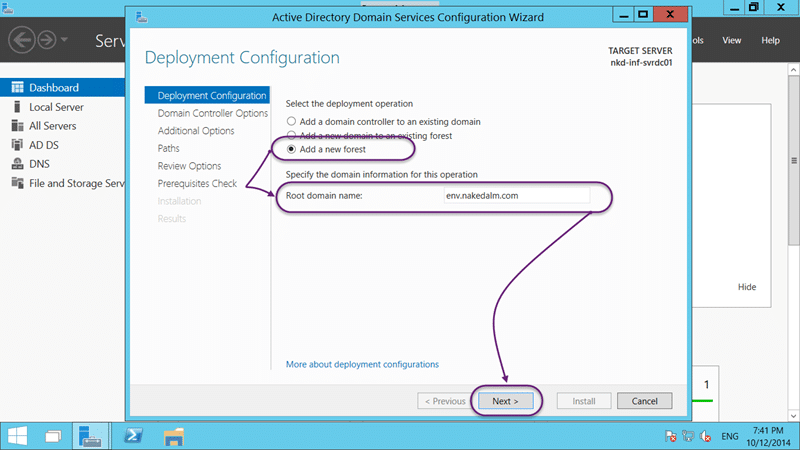
Task: Click the Root domain name field
Action: coord(517,195)
